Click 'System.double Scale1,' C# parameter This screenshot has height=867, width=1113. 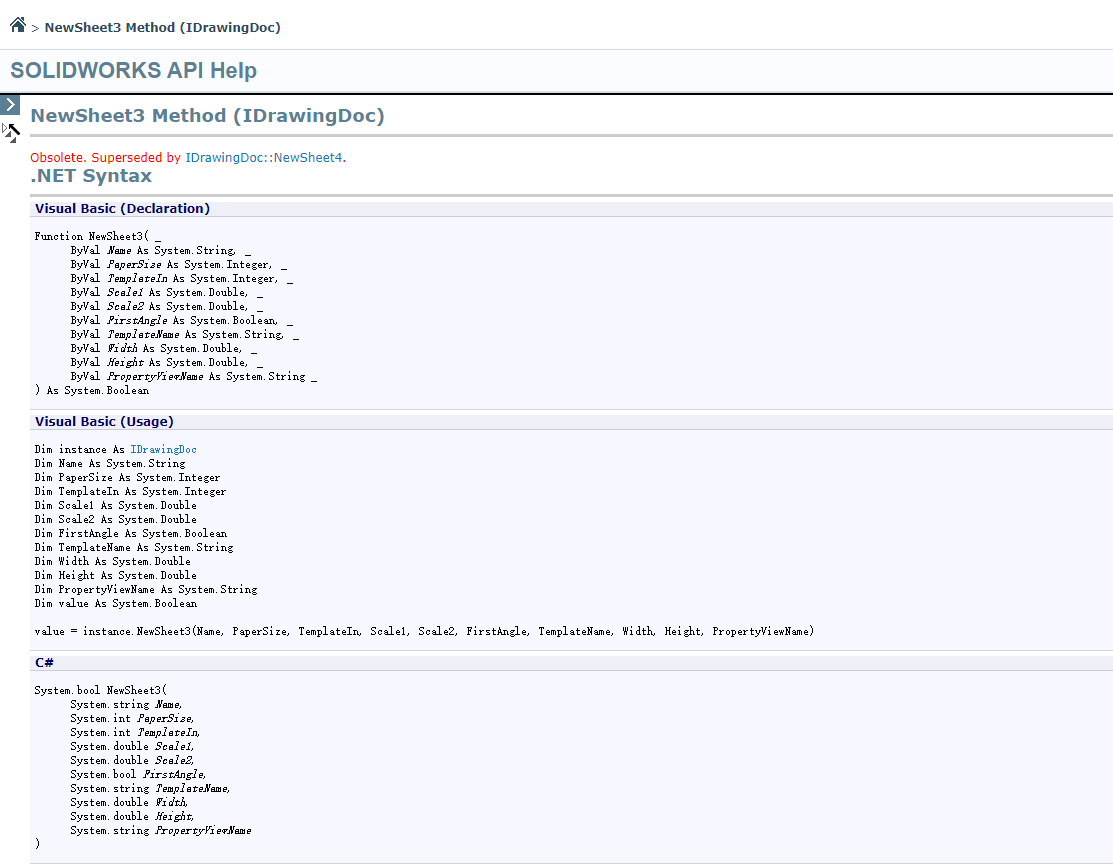click(x=133, y=746)
